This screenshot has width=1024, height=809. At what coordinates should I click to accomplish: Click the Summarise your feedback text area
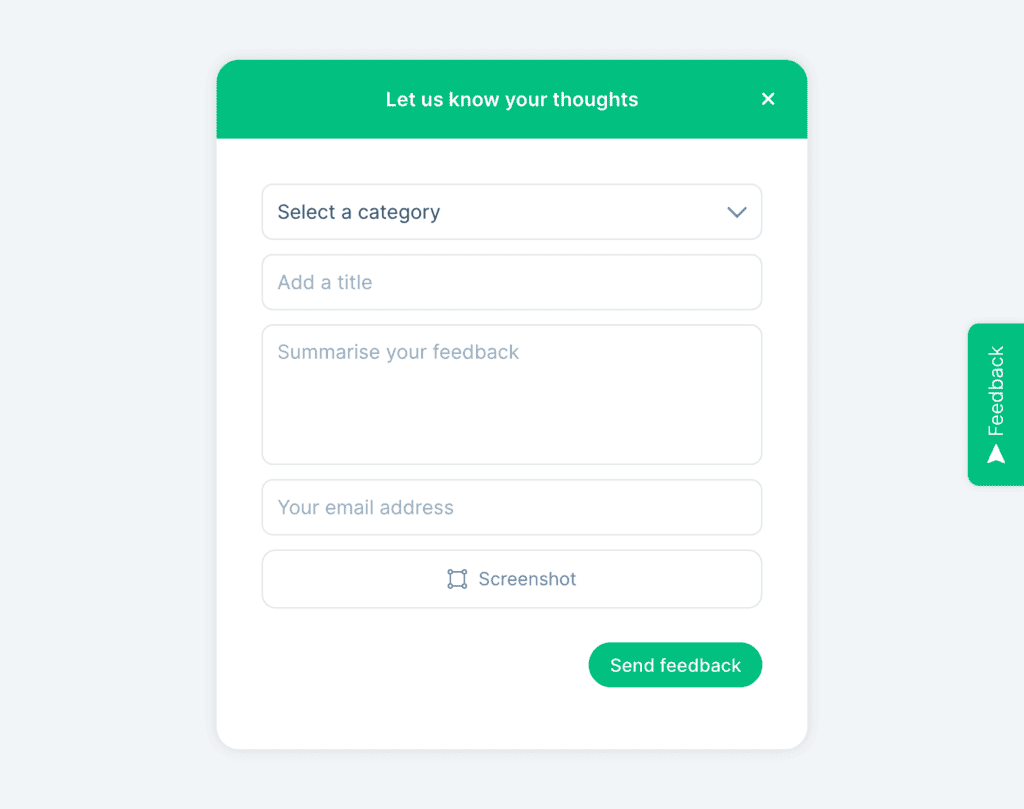coord(512,394)
